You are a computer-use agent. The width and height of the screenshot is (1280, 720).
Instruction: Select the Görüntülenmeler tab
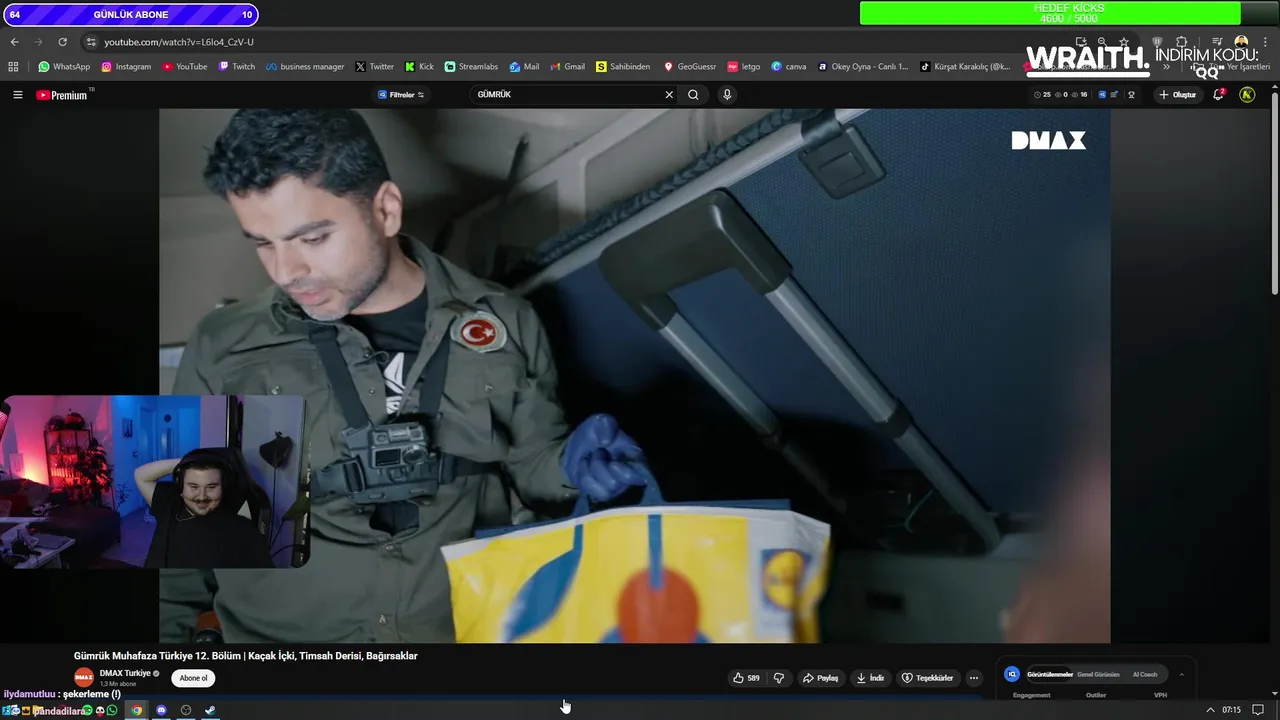point(1050,674)
